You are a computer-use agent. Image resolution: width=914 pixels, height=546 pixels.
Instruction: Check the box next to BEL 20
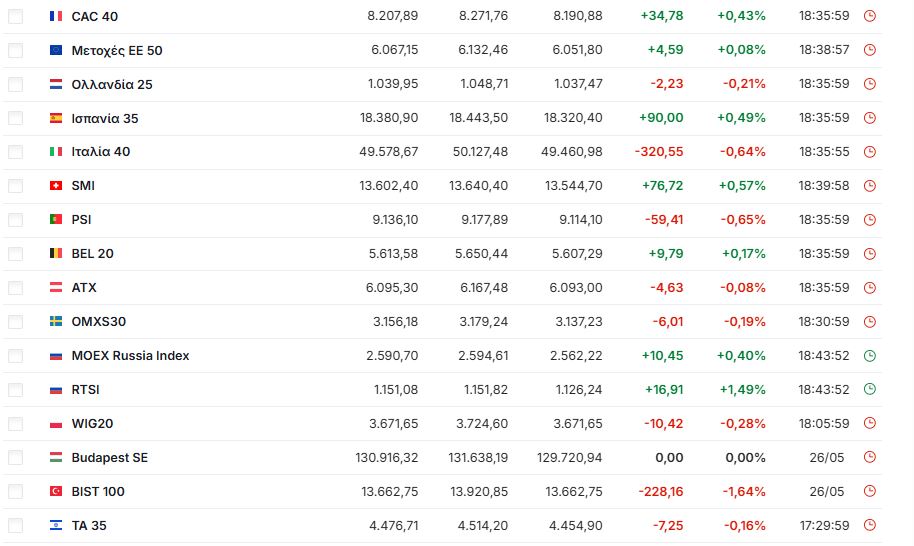coord(16,254)
